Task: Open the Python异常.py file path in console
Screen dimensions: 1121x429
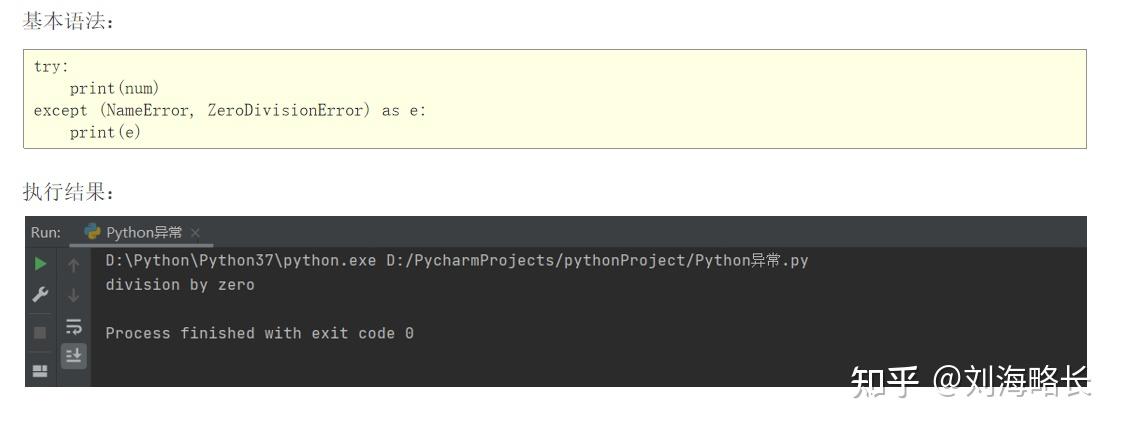Action: pos(597,260)
